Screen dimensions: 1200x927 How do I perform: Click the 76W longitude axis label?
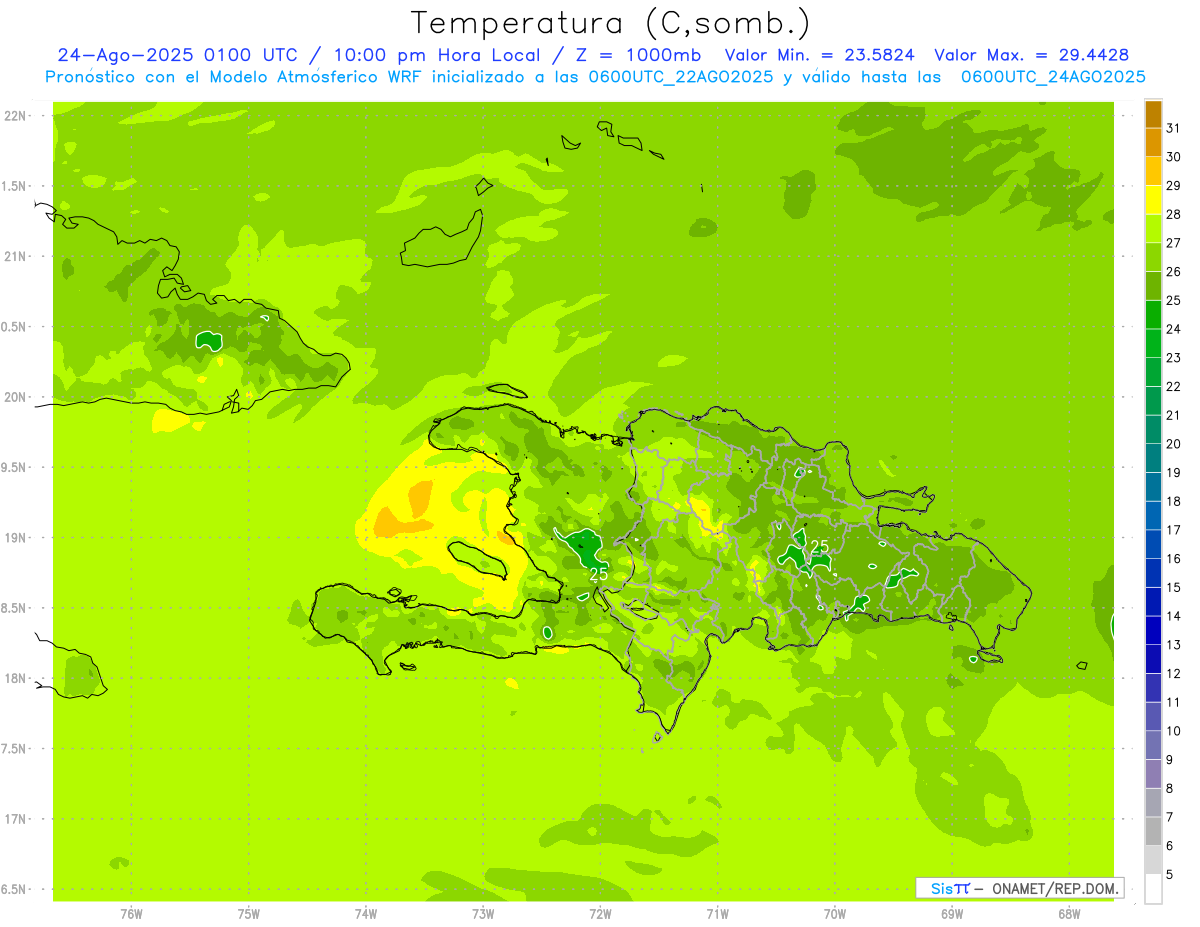click(131, 914)
